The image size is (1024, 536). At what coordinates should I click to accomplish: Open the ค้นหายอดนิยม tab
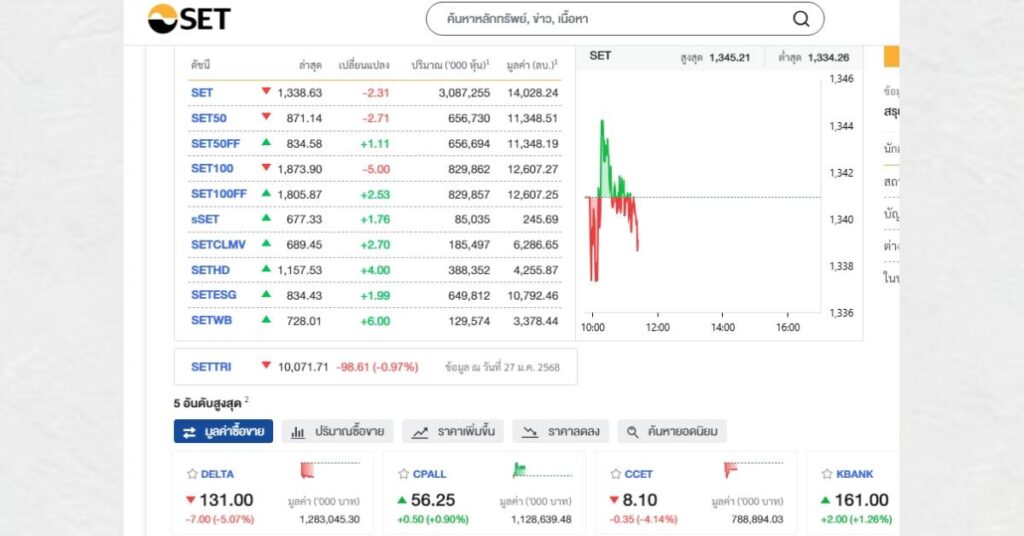tap(672, 432)
